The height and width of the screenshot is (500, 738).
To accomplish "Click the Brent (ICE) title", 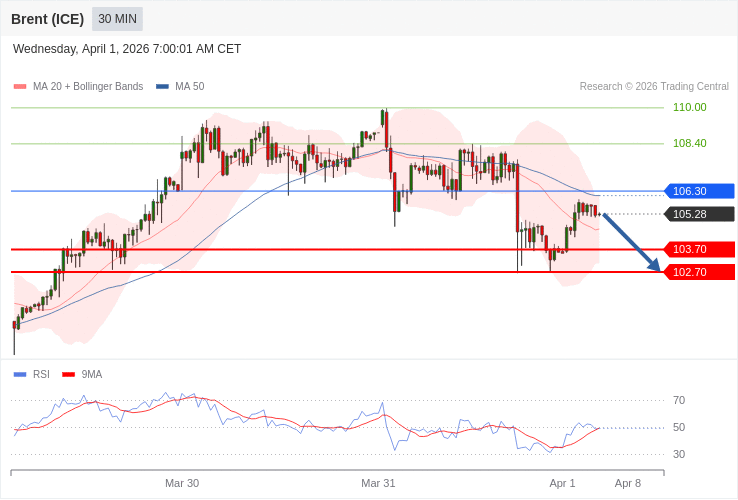I will pyautogui.click(x=47, y=19).
